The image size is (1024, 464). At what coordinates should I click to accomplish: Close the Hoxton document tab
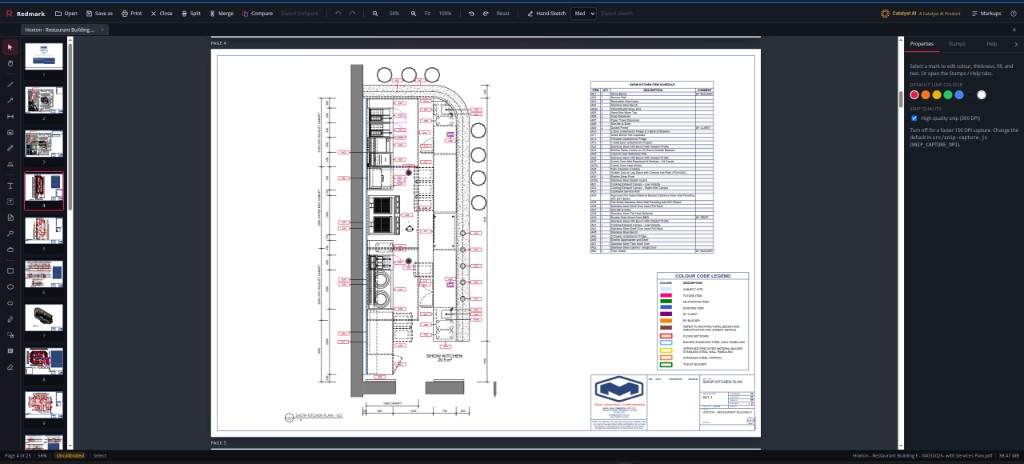click(102, 29)
